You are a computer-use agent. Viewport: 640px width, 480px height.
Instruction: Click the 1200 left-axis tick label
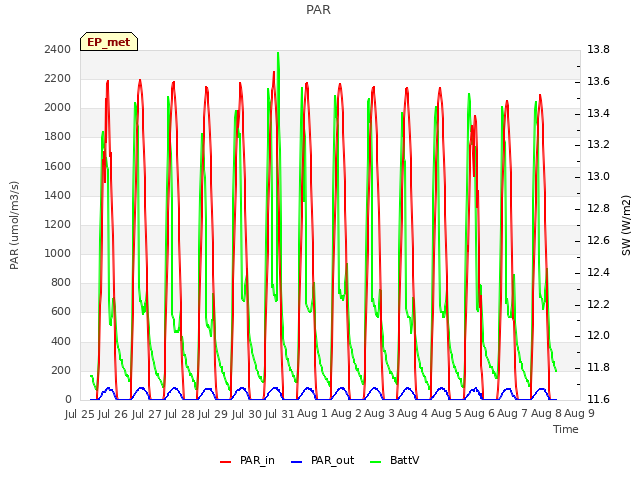(x=58, y=224)
